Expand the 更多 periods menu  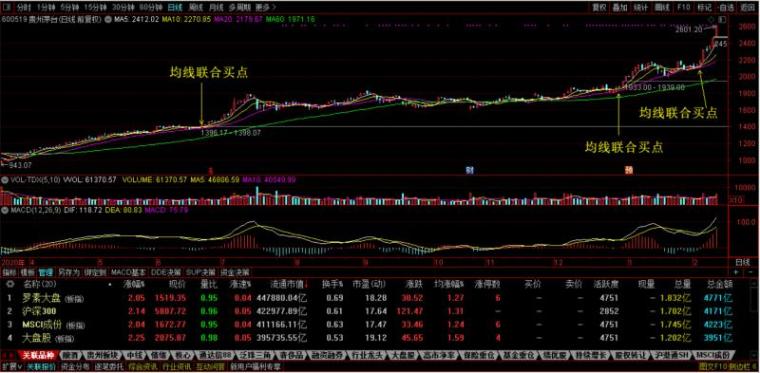tap(265, 7)
